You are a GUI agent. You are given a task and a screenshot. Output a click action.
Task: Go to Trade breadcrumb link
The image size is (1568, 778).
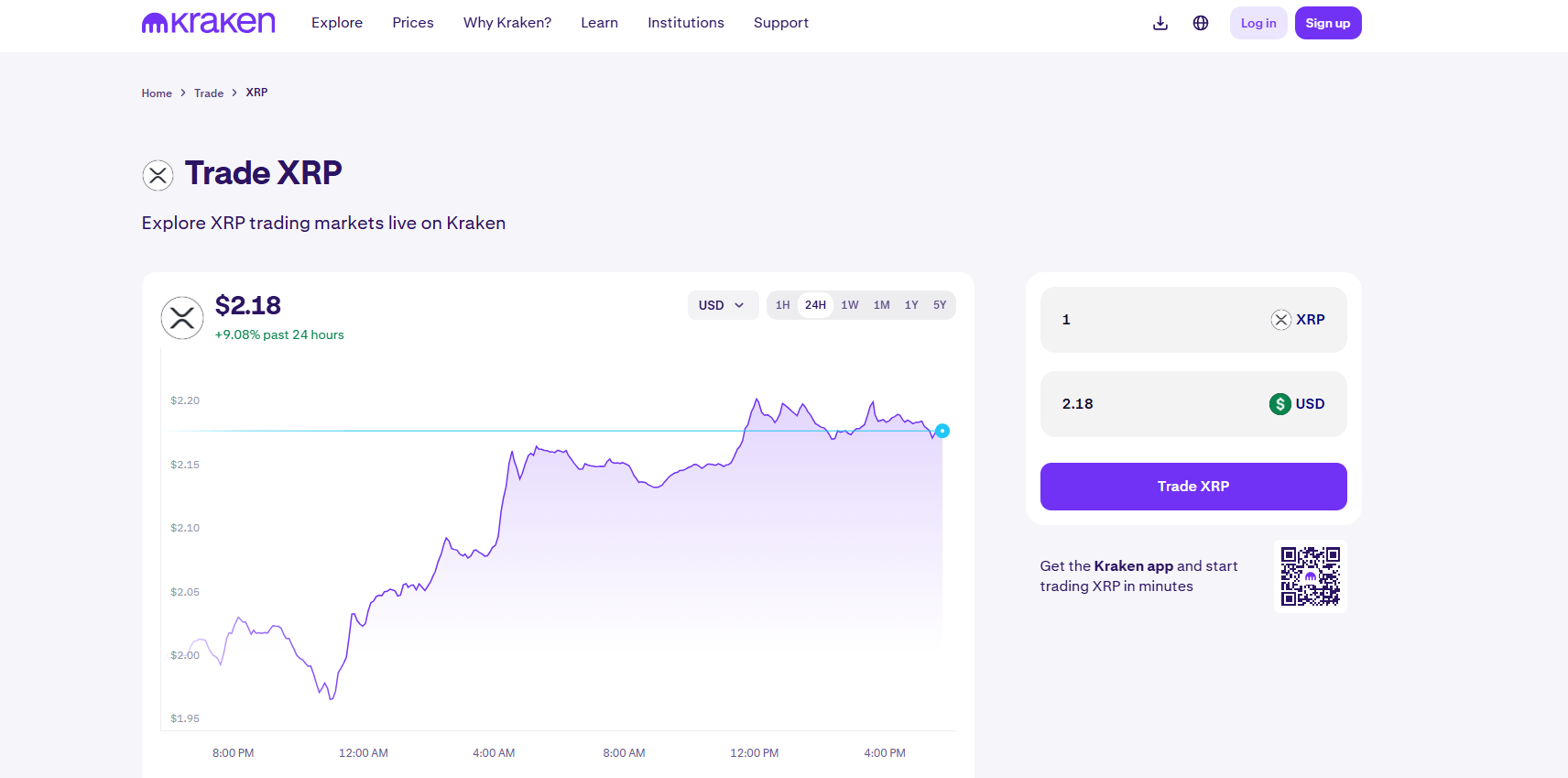point(209,93)
